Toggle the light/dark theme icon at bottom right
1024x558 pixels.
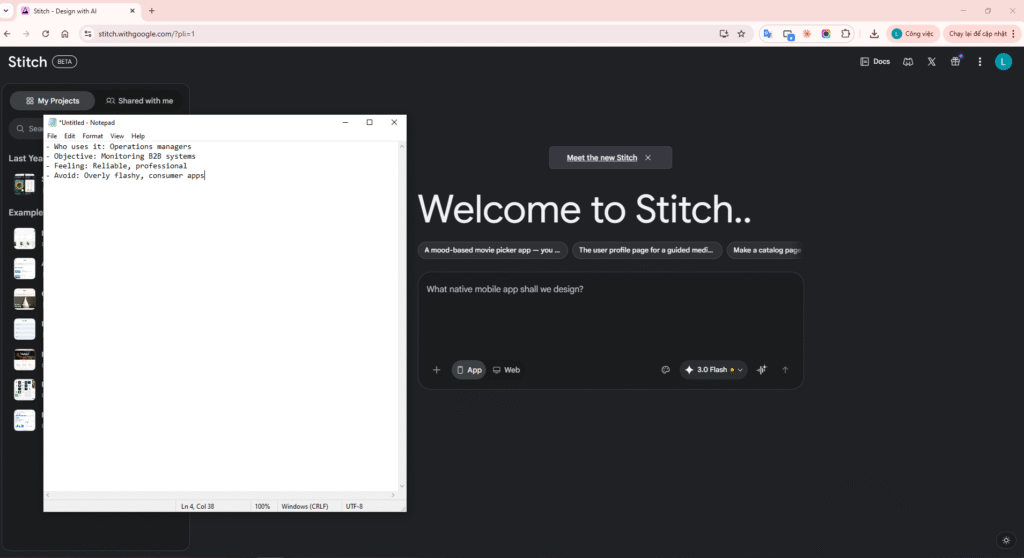point(1005,540)
